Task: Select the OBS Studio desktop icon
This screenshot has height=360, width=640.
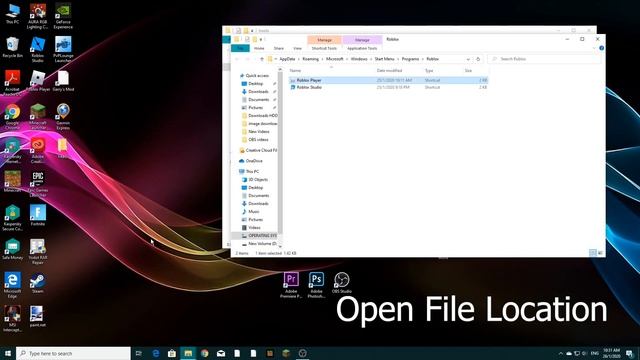Action: tap(342, 283)
